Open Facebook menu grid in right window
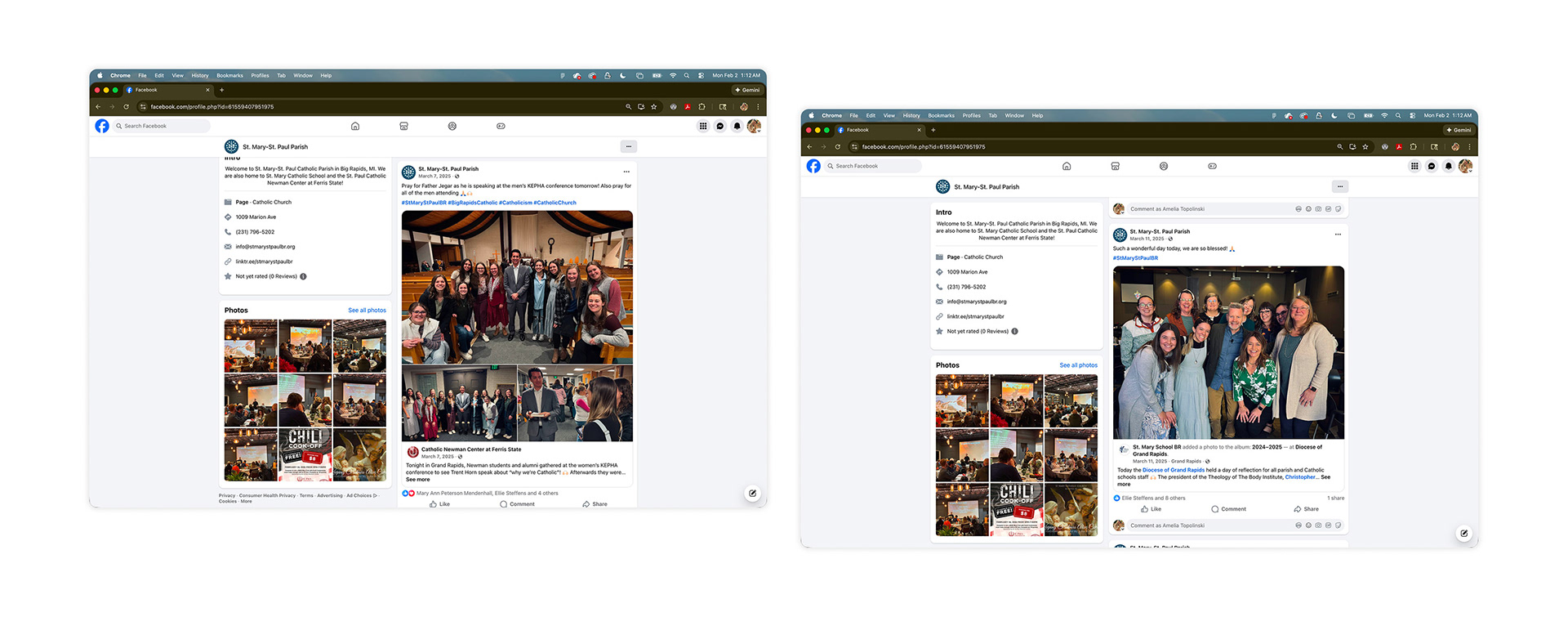 tap(1414, 166)
